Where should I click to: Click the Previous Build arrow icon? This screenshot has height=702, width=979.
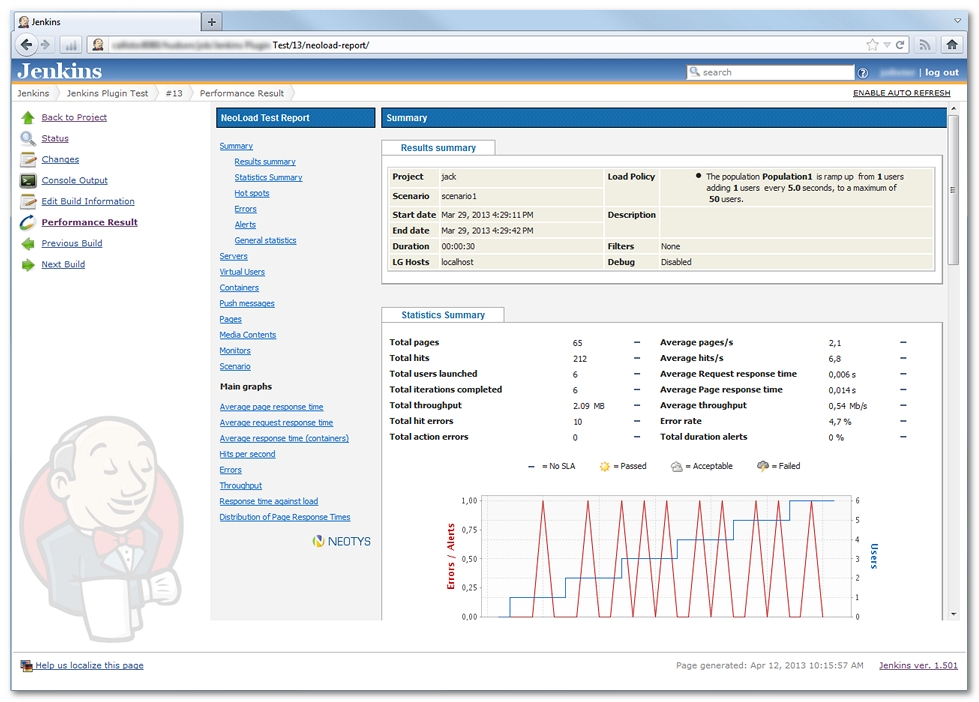[28, 243]
